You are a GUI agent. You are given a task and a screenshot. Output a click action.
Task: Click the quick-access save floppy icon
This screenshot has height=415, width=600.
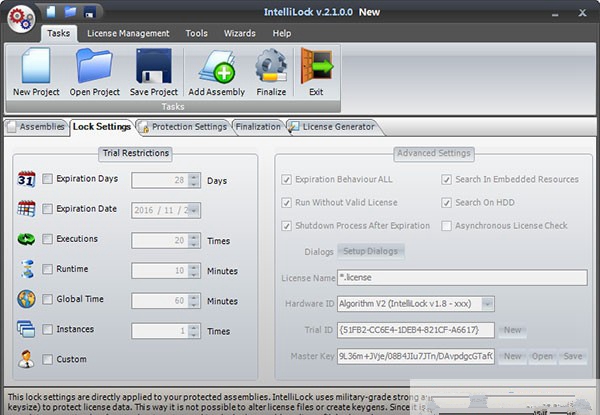click(90, 12)
